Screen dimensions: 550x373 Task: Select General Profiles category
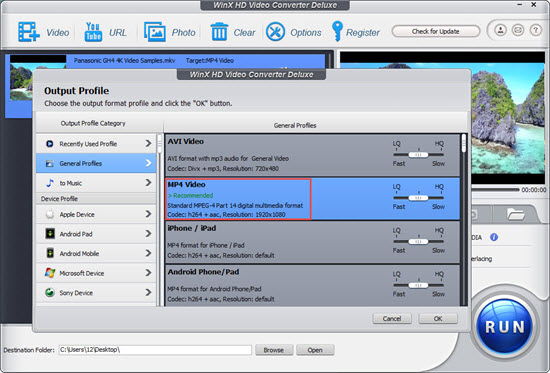tap(96, 163)
